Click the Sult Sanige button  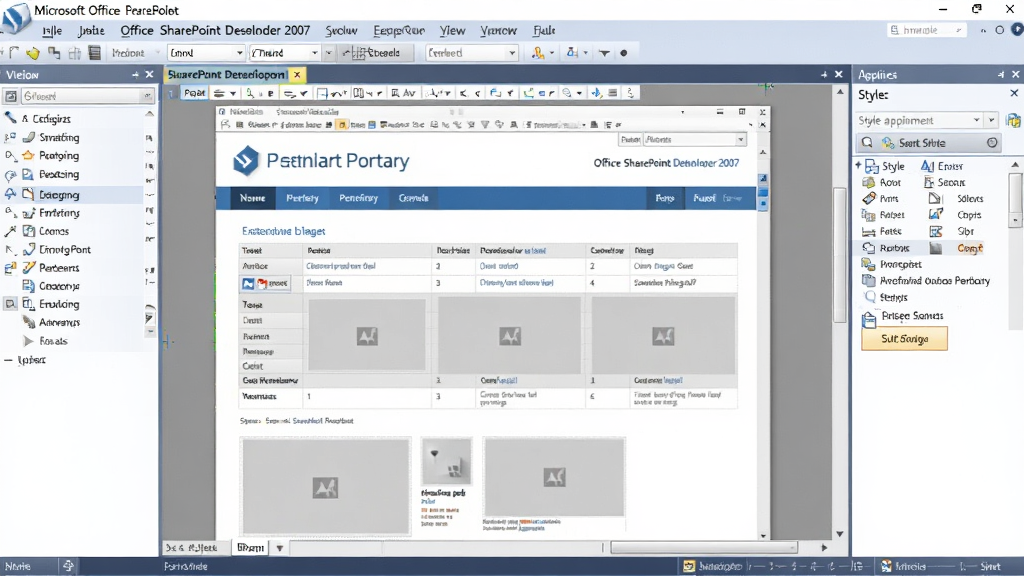[x=904, y=339]
